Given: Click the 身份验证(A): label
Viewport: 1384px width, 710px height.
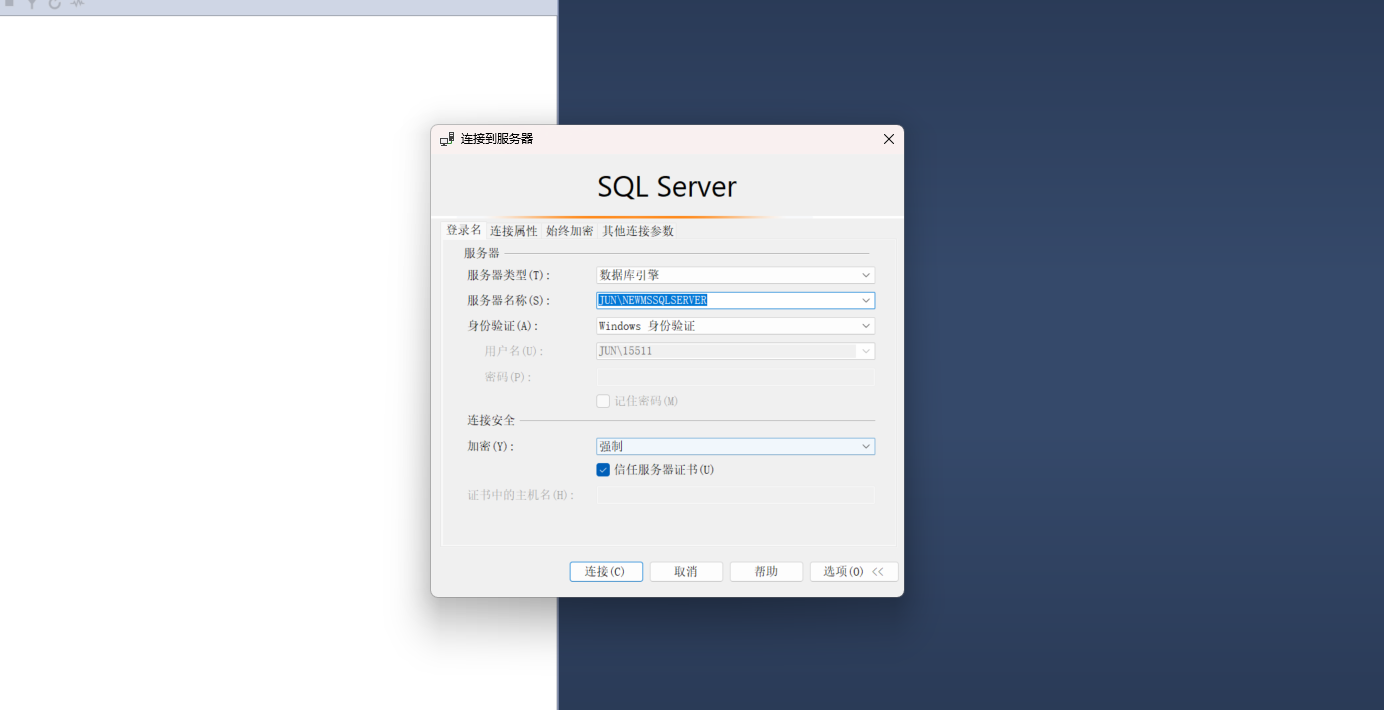Looking at the screenshot, I should coord(503,326).
